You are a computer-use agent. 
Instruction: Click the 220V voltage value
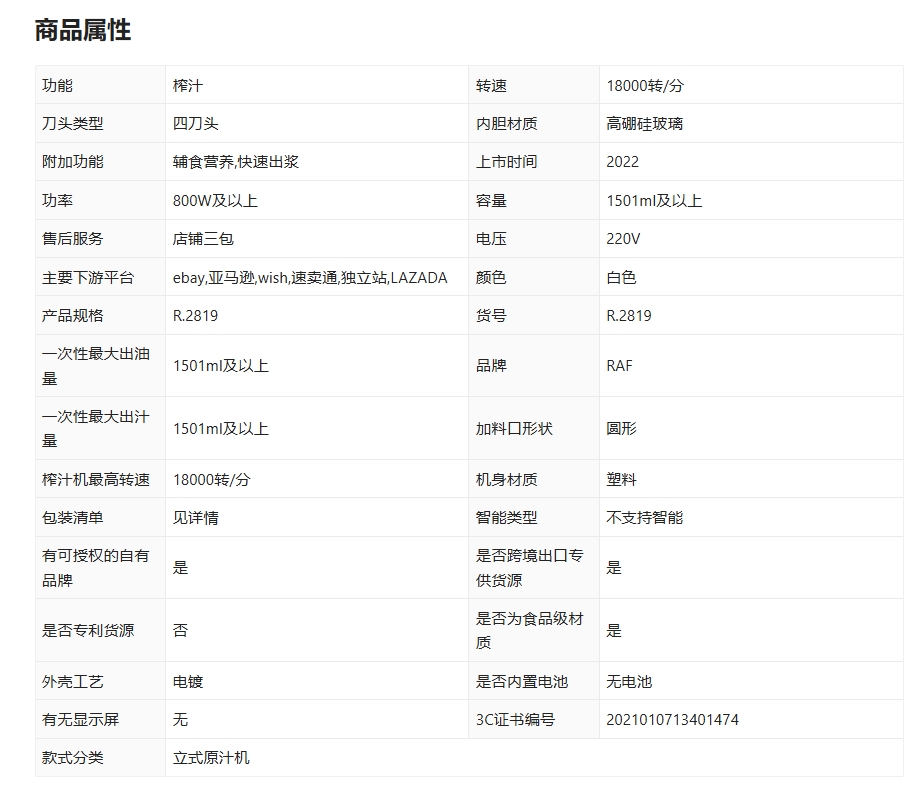(623, 239)
